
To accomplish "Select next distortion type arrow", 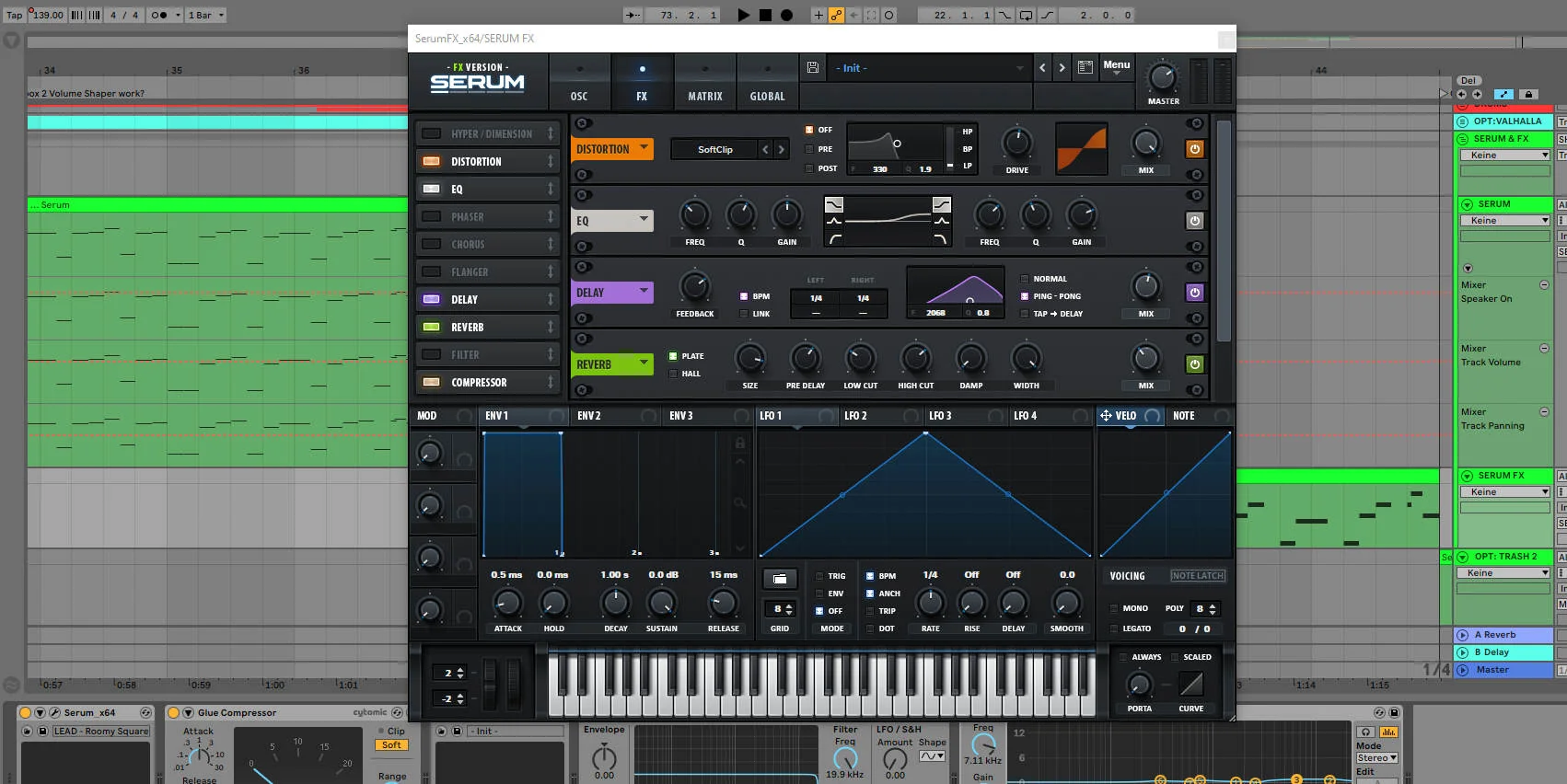I will [782, 149].
